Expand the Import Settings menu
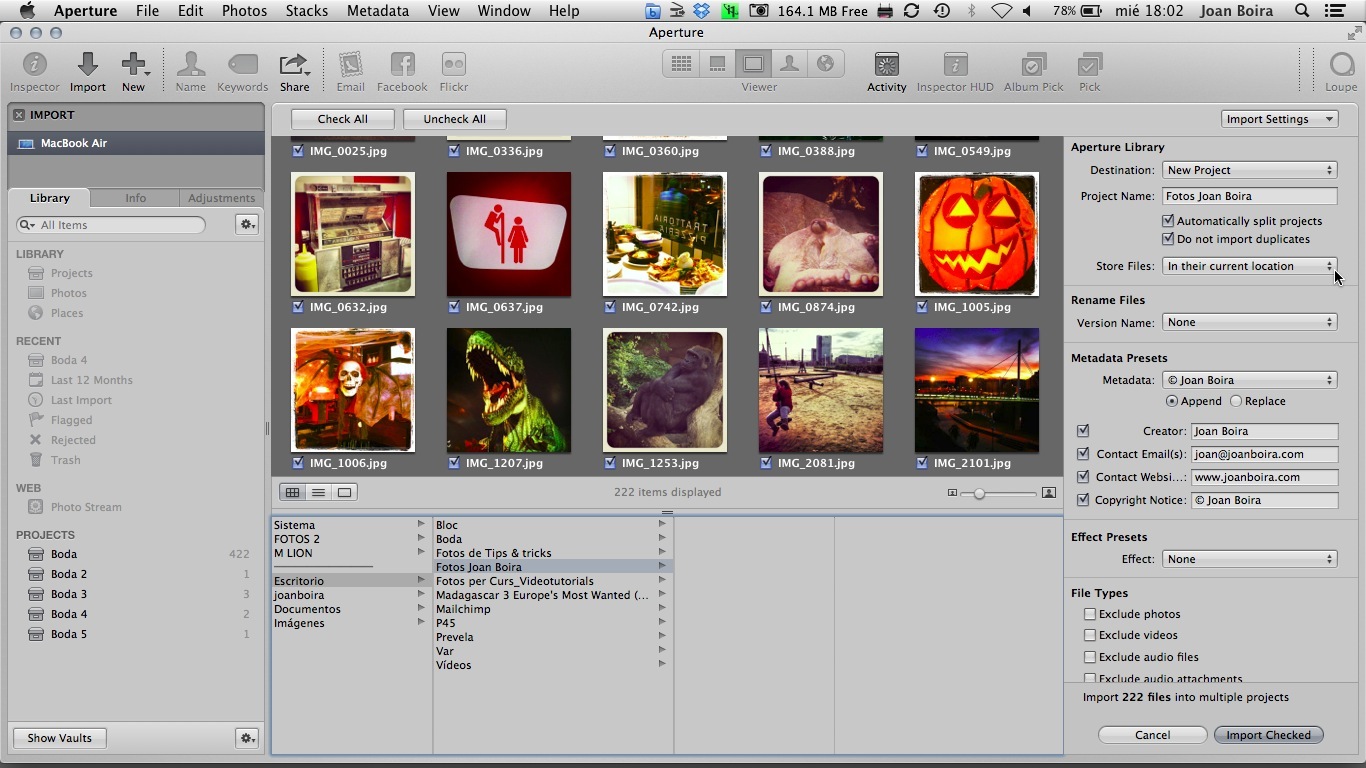 tap(1279, 119)
